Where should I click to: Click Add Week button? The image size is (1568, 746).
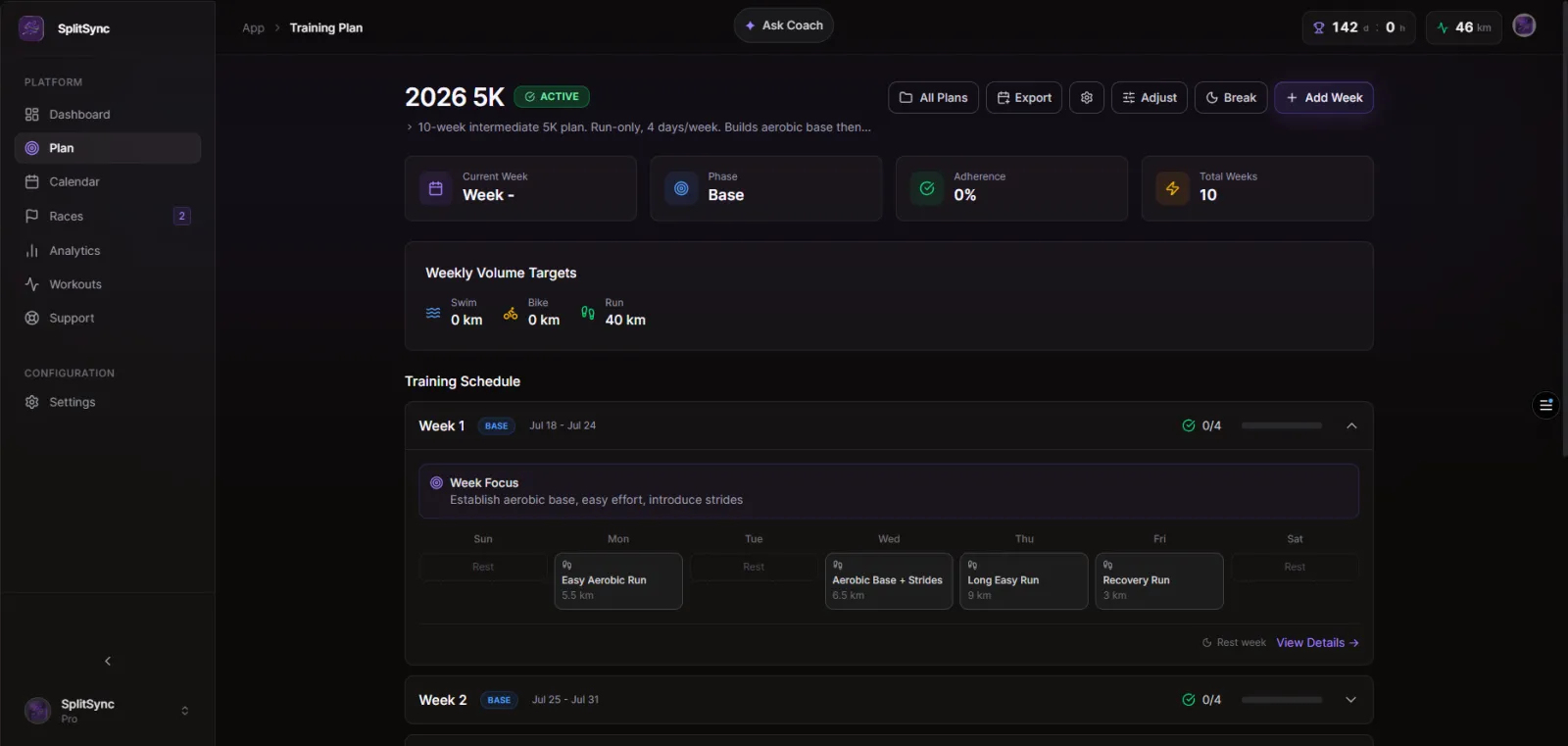pyautogui.click(x=1324, y=98)
